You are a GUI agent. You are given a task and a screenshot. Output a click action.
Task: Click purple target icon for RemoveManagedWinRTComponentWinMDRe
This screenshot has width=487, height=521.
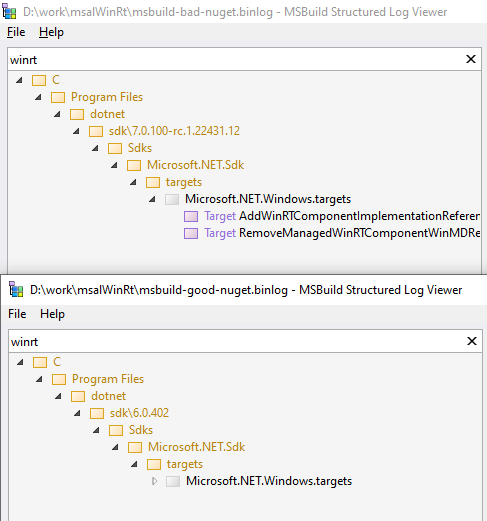(191, 233)
